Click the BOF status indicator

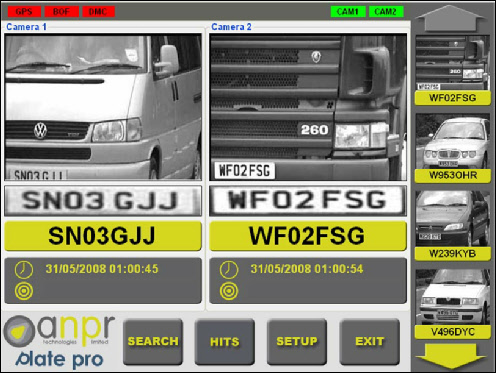click(61, 12)
